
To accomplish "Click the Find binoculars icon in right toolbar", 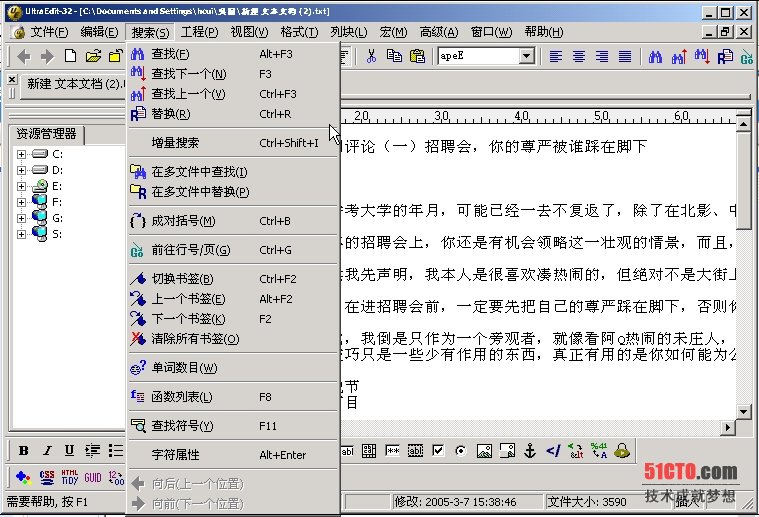I will click(x=655, y=57).
